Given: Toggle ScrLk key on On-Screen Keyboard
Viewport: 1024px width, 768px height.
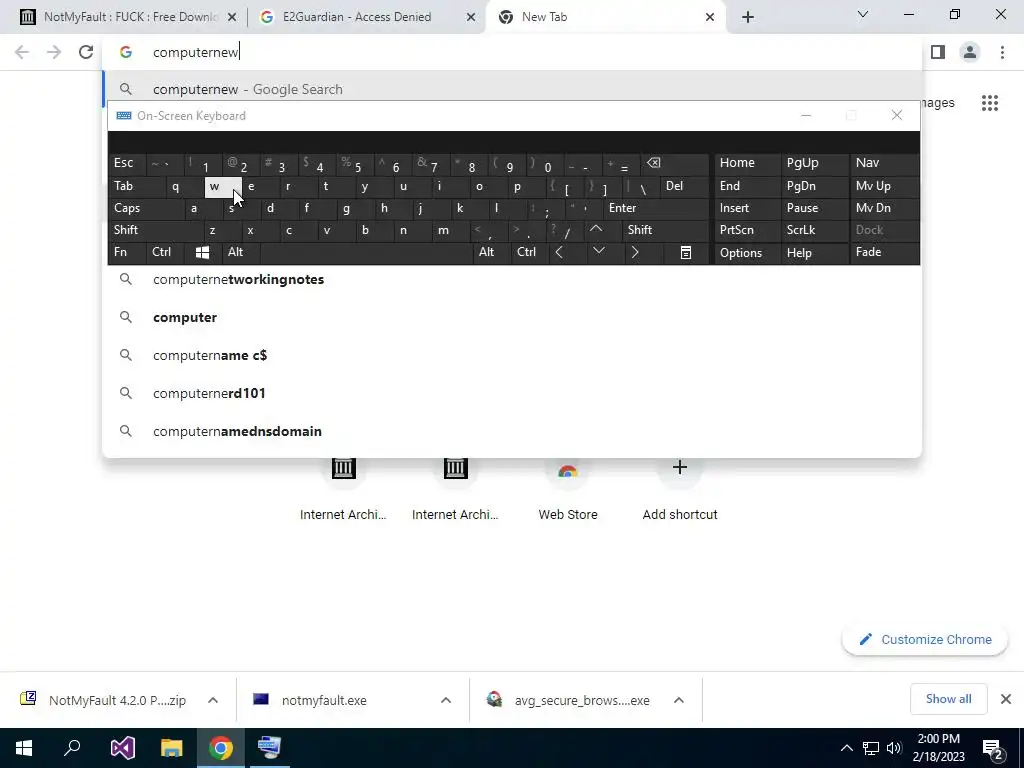Looking at the screenshot, I should click(x=814, y=230).
